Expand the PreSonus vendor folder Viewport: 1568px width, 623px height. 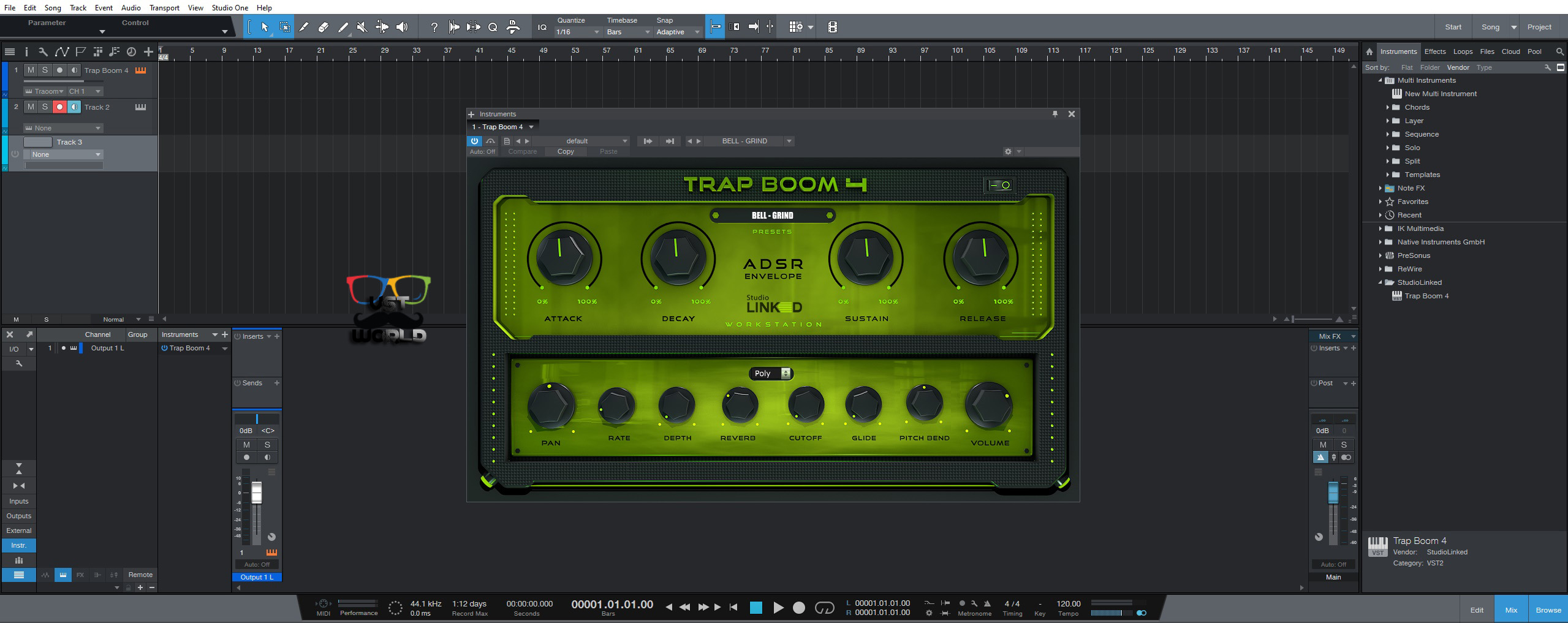[1381, 255]
